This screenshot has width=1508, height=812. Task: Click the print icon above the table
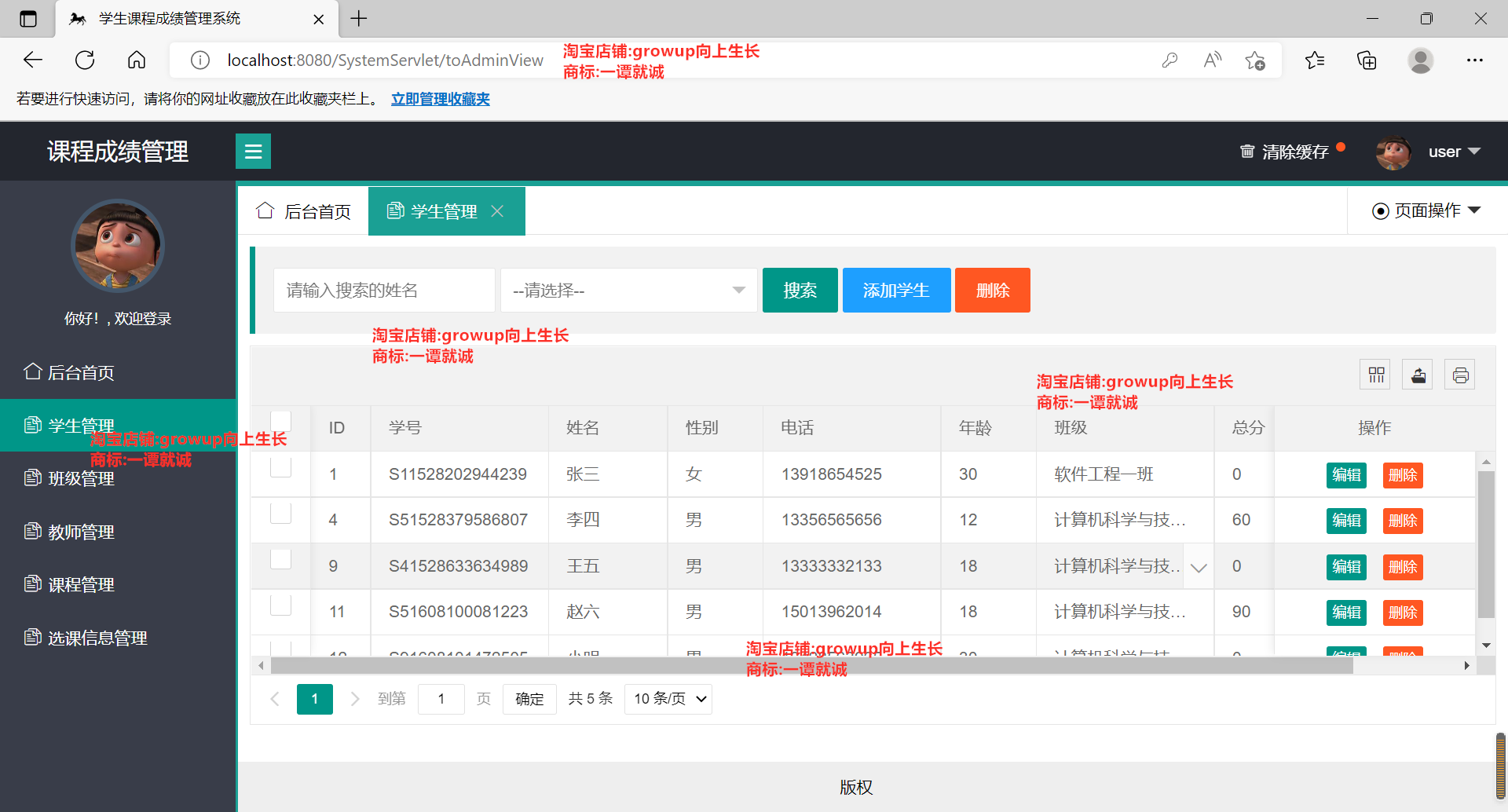click(1460, 374)
